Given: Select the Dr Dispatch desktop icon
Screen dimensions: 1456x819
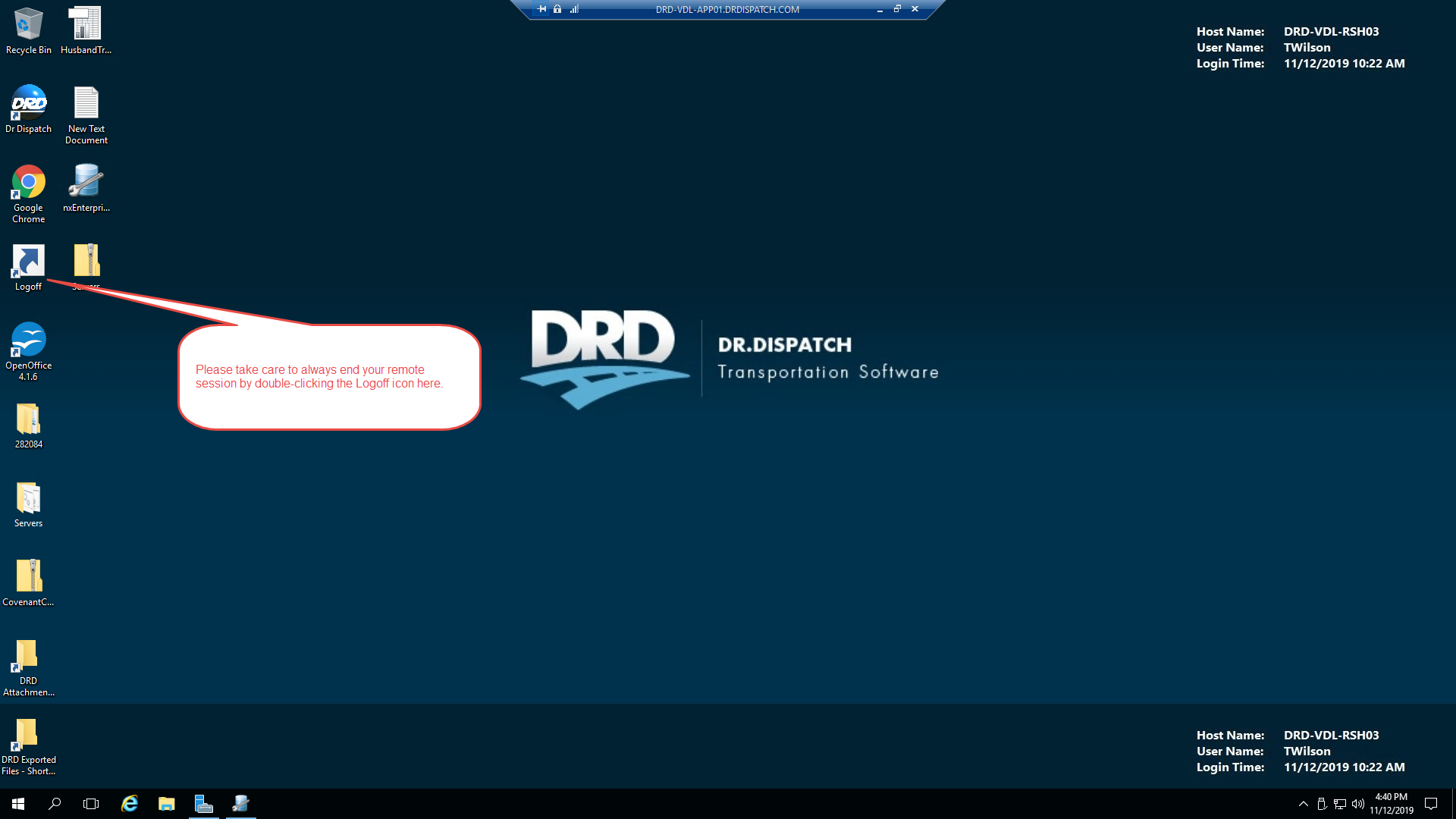Looking at the screenshot, I should coord(29,103).
